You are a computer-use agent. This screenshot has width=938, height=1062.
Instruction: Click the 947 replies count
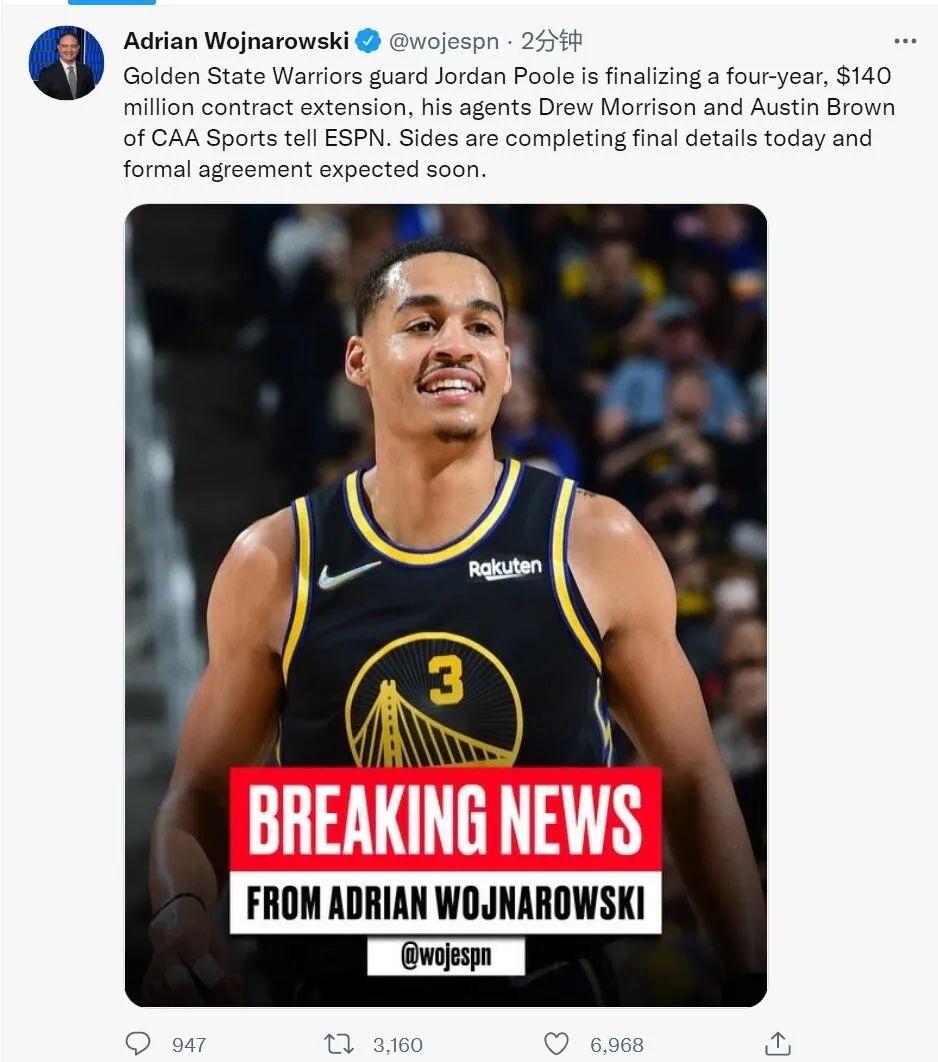point(189,1044)
